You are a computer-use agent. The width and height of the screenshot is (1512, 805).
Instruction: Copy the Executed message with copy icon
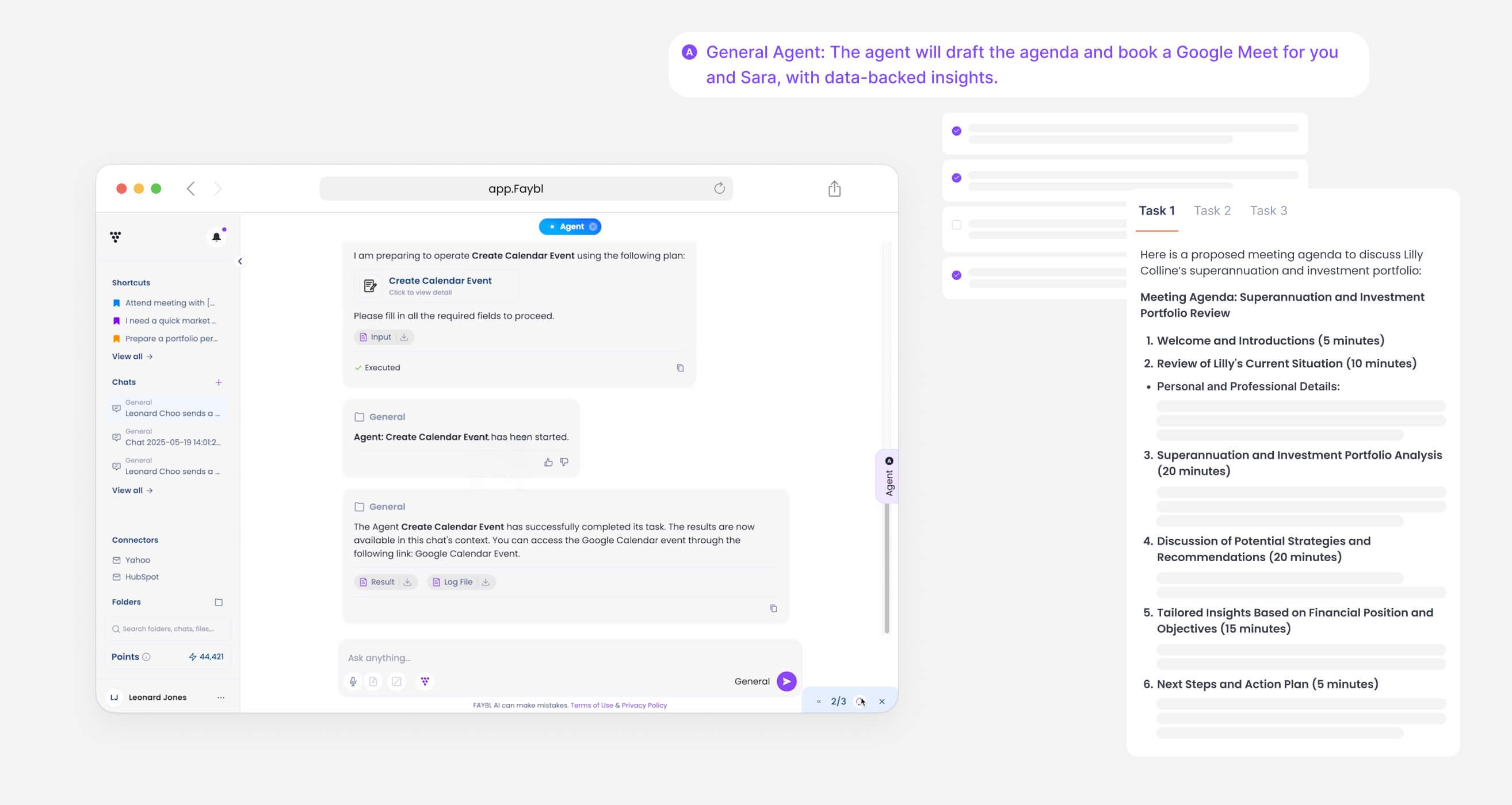coord(679,368)
